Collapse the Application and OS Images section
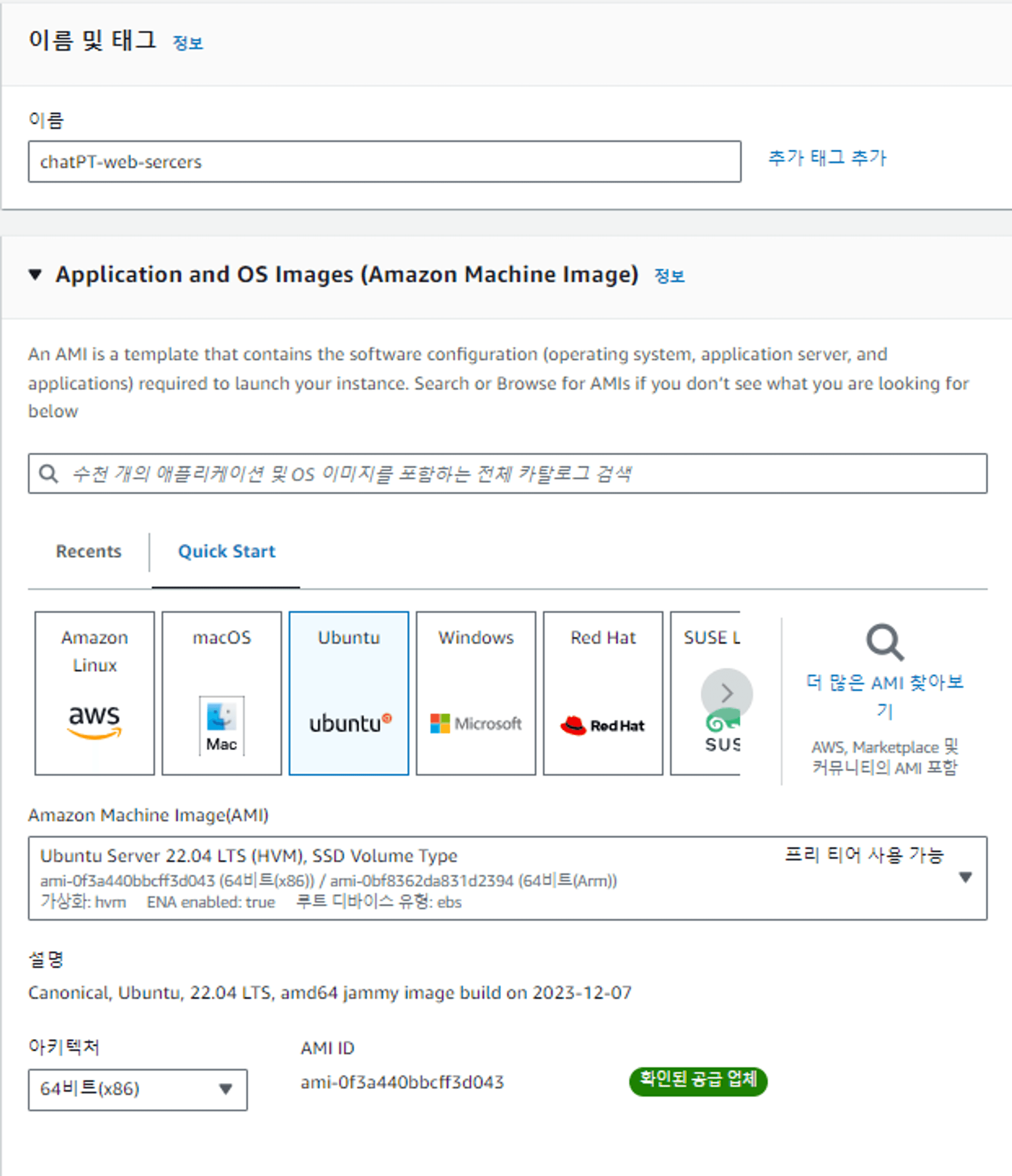Viewport: 1012px width, 1176px height. tap(35, 275)
